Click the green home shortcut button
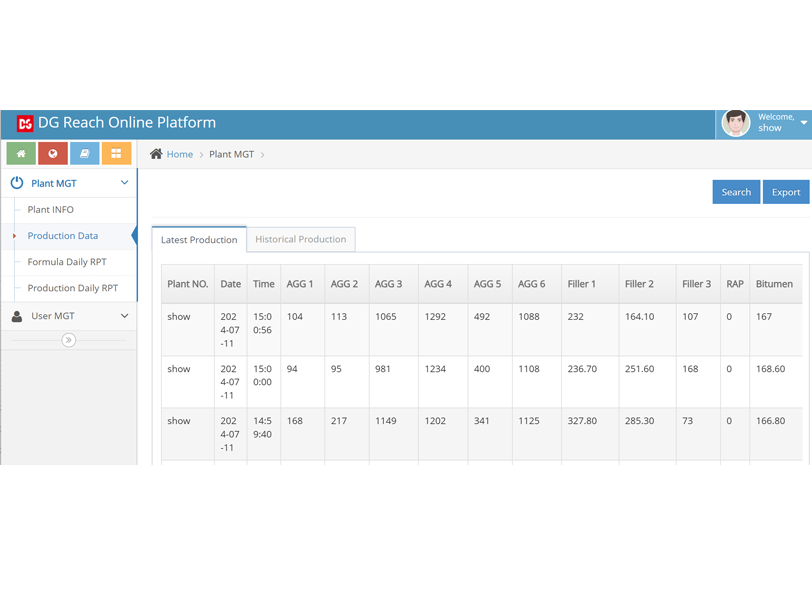 click(x=21, y=154)
